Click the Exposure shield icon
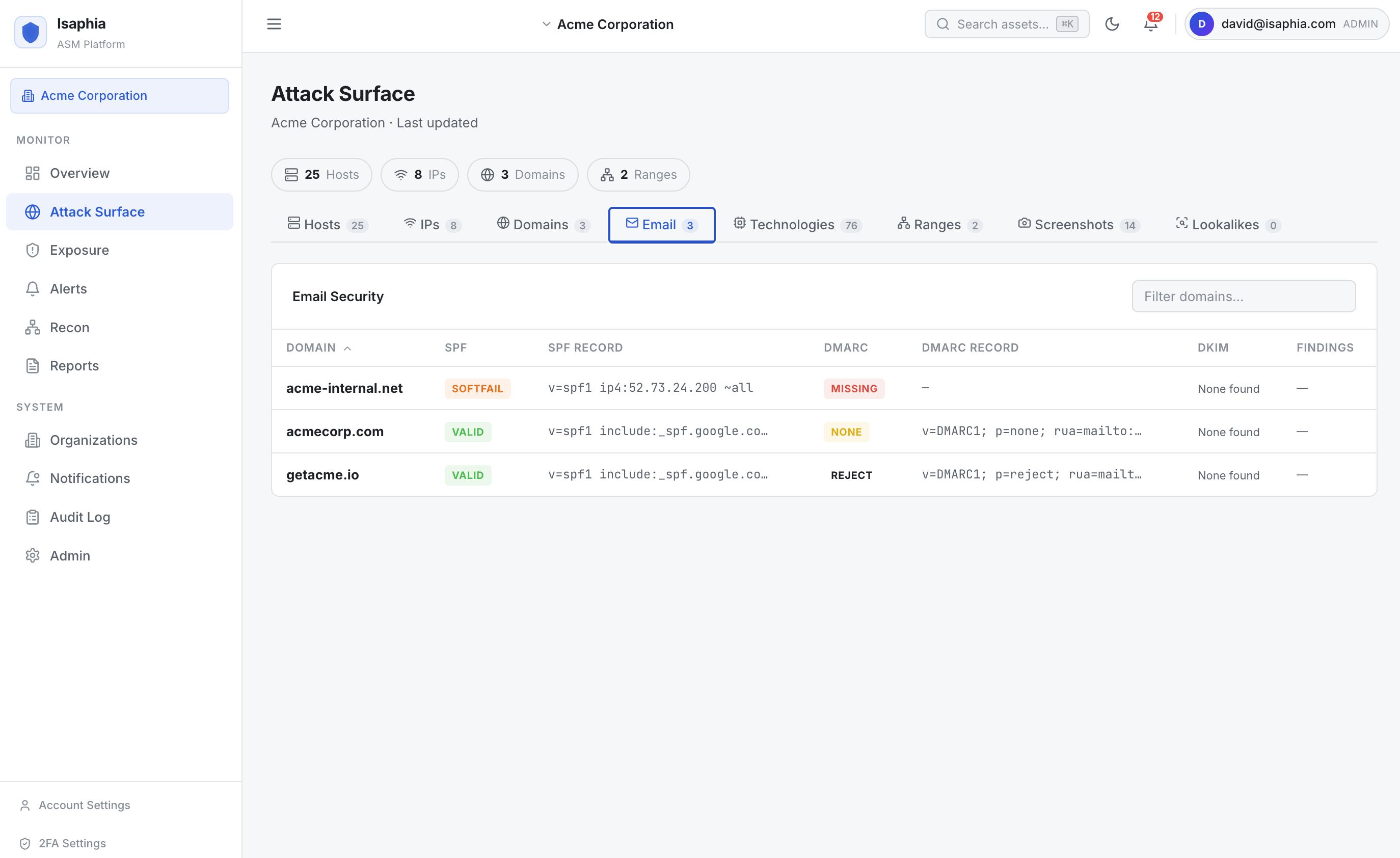This screenshot has height=858, width=1400. click(x=33, y=250)
